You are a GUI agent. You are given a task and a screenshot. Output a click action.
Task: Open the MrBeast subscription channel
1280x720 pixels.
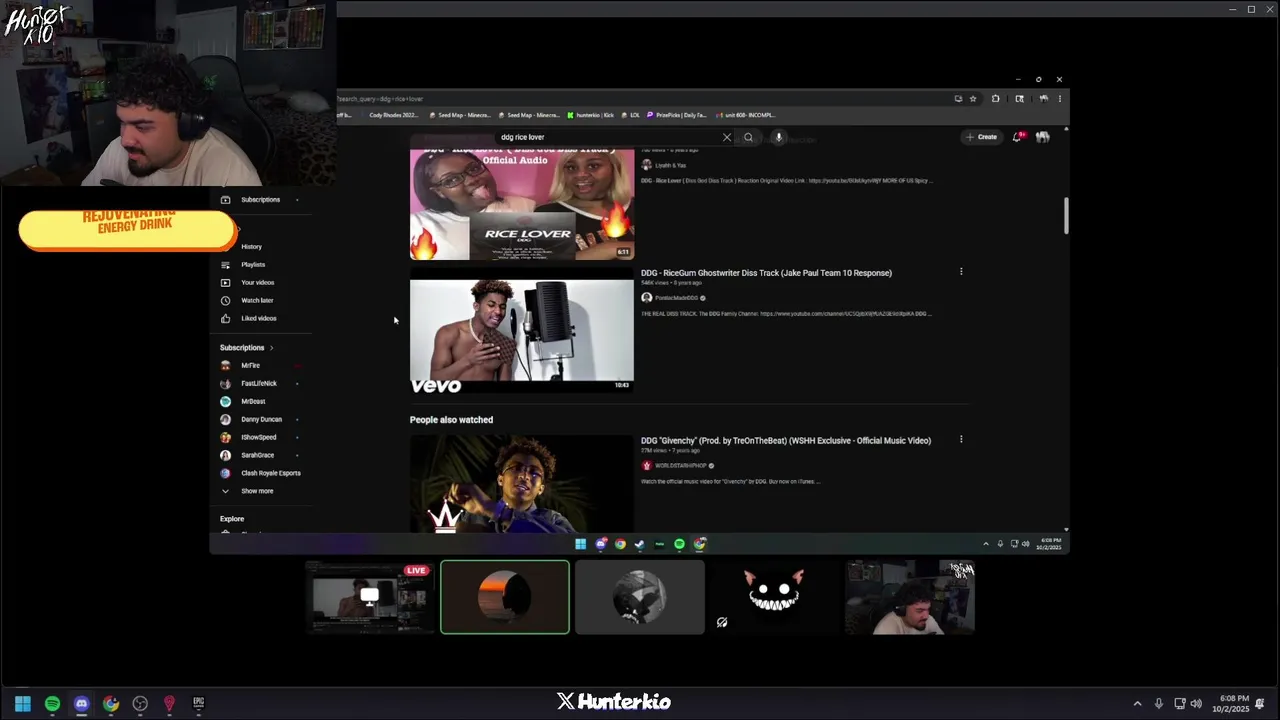click(253, 401)
